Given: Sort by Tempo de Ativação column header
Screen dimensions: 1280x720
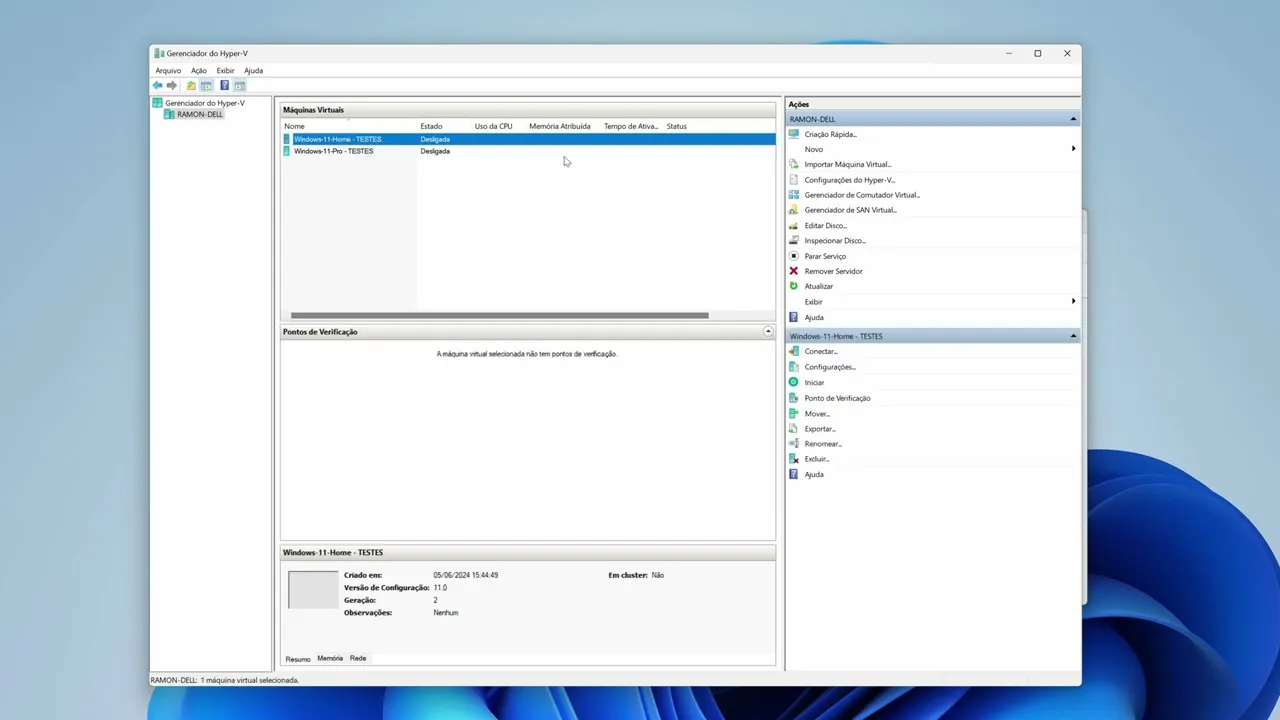Looking at the screenshot, I should coord(632,126).
